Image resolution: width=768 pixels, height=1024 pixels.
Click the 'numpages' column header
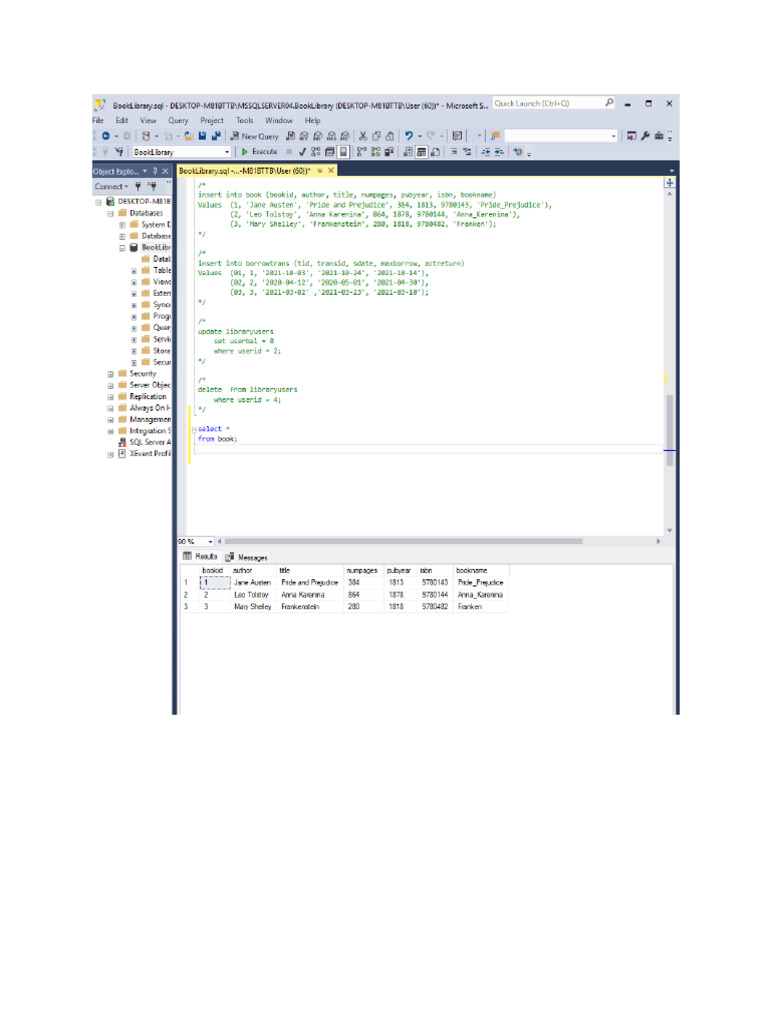coord(362,571)
